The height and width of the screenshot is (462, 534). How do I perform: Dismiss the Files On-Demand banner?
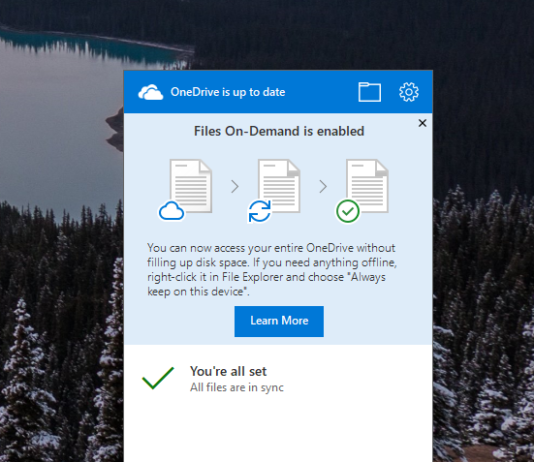tap(422, 123)
